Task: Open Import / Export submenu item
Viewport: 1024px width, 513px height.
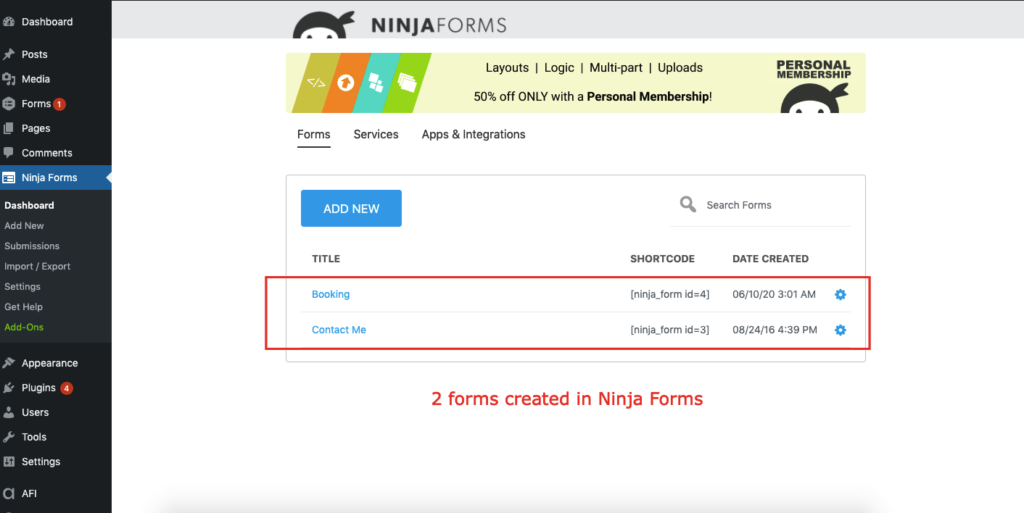Action: (x=37, y=266)
